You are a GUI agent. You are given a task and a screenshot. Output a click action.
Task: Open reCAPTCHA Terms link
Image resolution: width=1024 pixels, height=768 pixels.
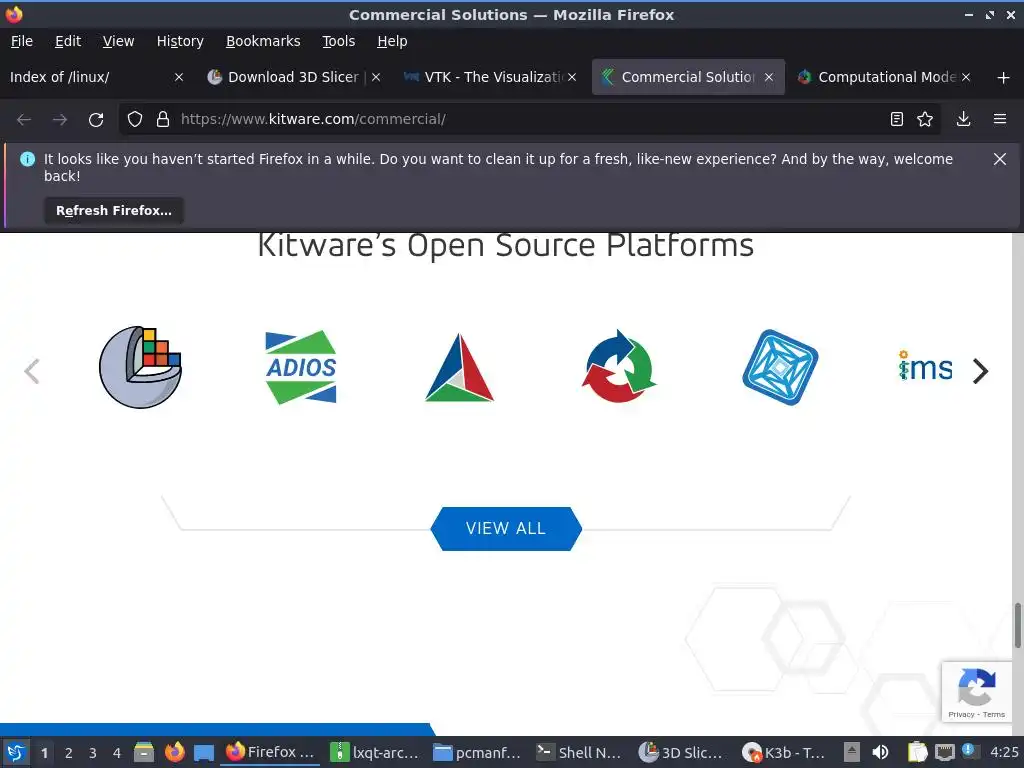tap(993, 714)
